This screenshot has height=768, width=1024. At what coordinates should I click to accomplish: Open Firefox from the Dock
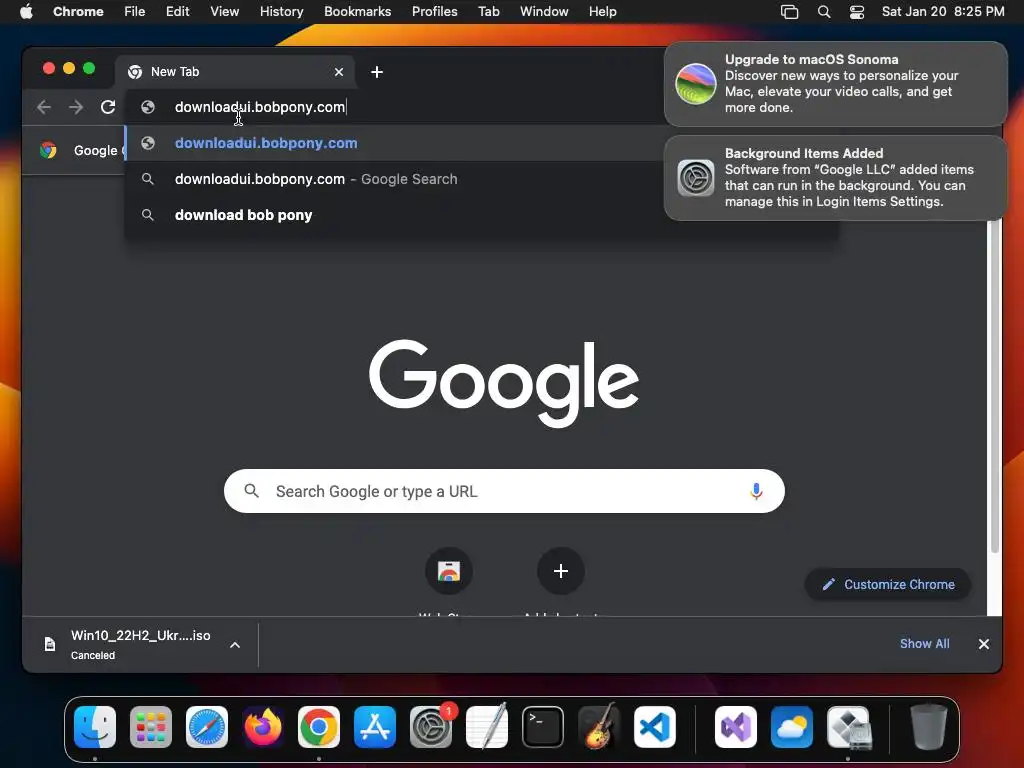263,727
